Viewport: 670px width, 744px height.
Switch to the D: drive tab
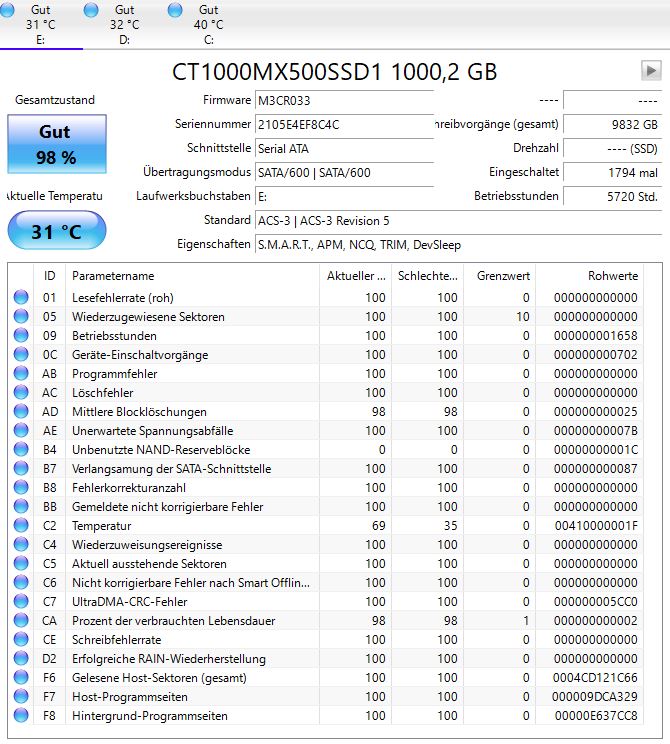pyautogui.click(x=125, y=24)
